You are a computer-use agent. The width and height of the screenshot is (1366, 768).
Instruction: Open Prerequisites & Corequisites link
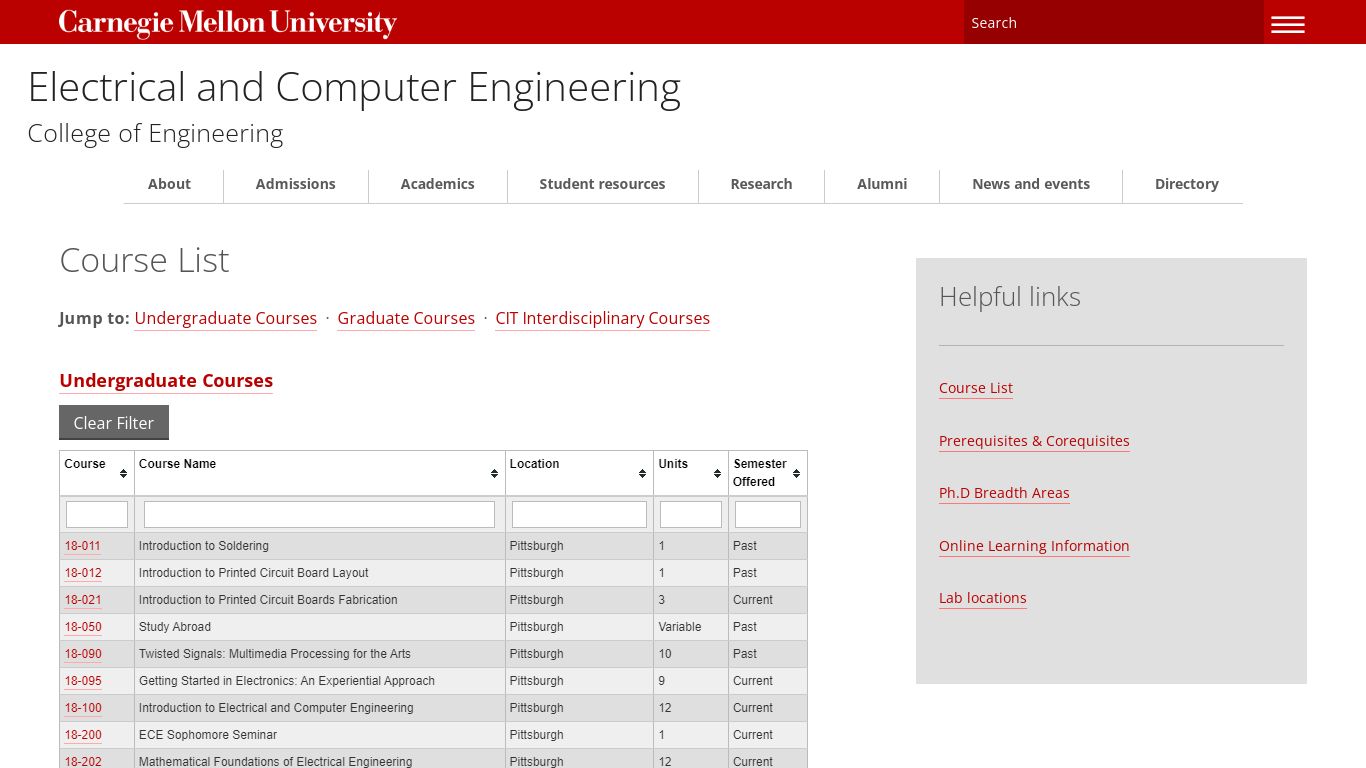1034,441
